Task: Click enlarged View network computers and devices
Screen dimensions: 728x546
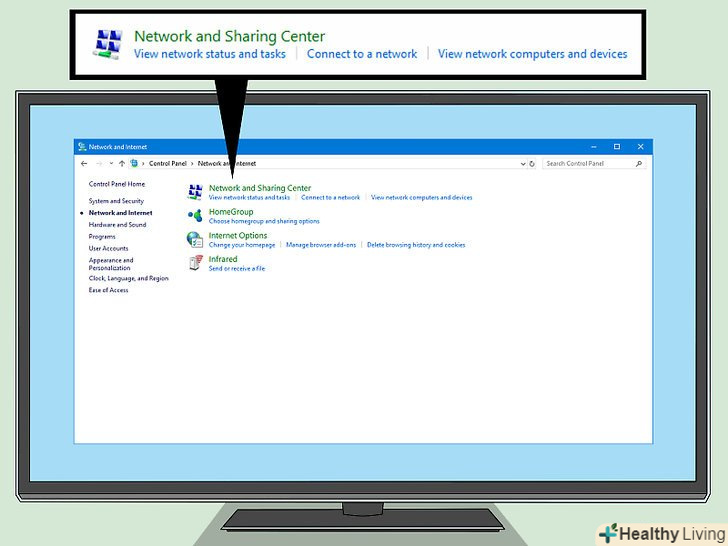Action: (x=533, y=54)
